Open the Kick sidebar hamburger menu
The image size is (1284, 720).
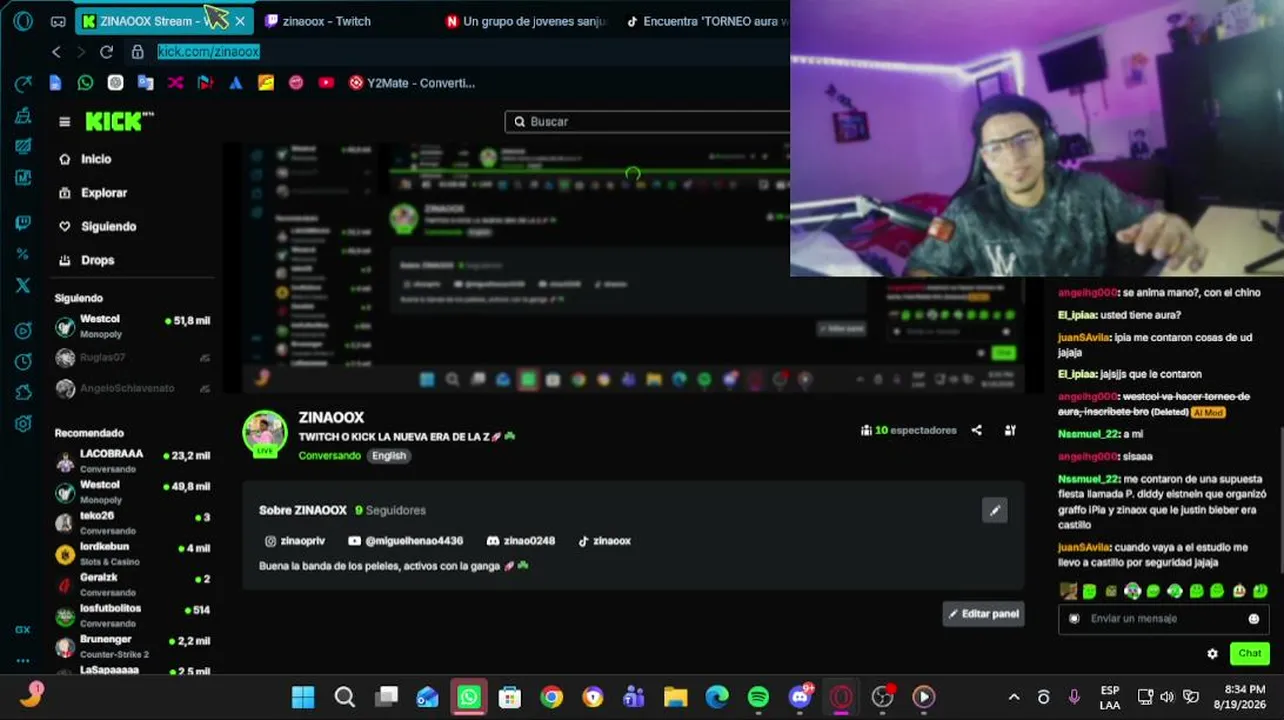point(65,122)
